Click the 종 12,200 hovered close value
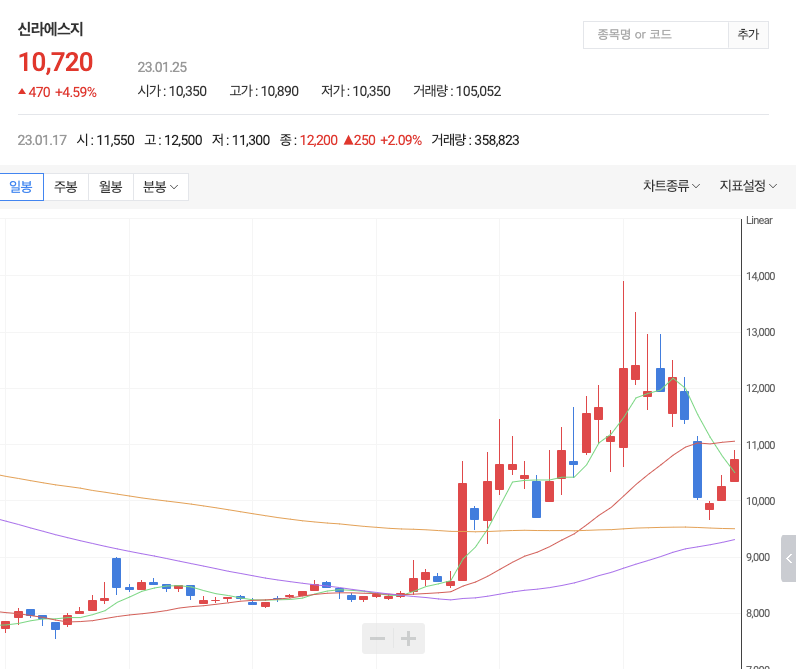This screenshot has height=669, width=796. (309, 140)
